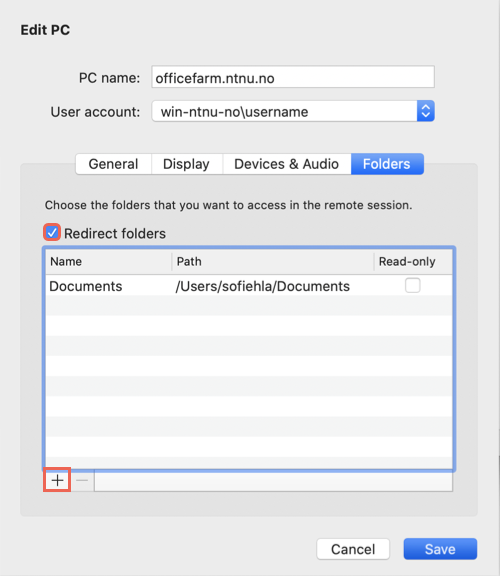Open the User account dropdown
The width and height of the screenshot is (500, 576).
click(426, 111)
